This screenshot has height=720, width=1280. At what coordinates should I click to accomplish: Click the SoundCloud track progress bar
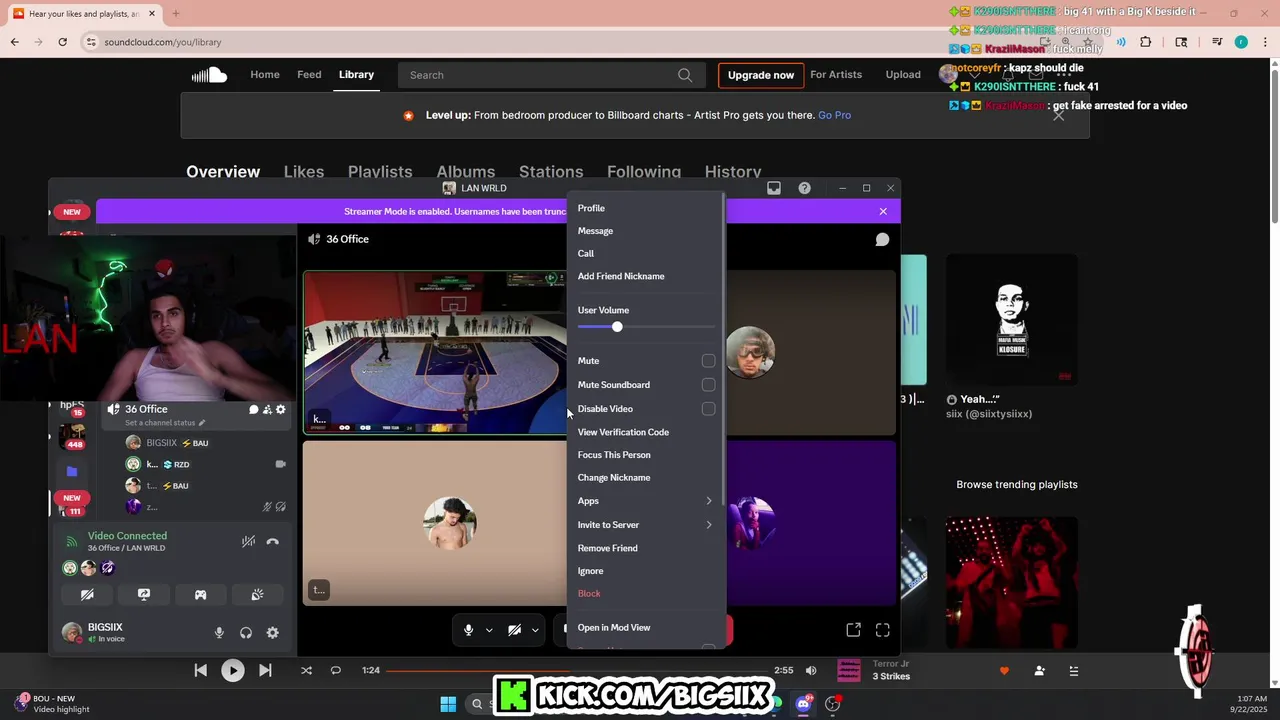pyautogui.click(x=577, y=670)
